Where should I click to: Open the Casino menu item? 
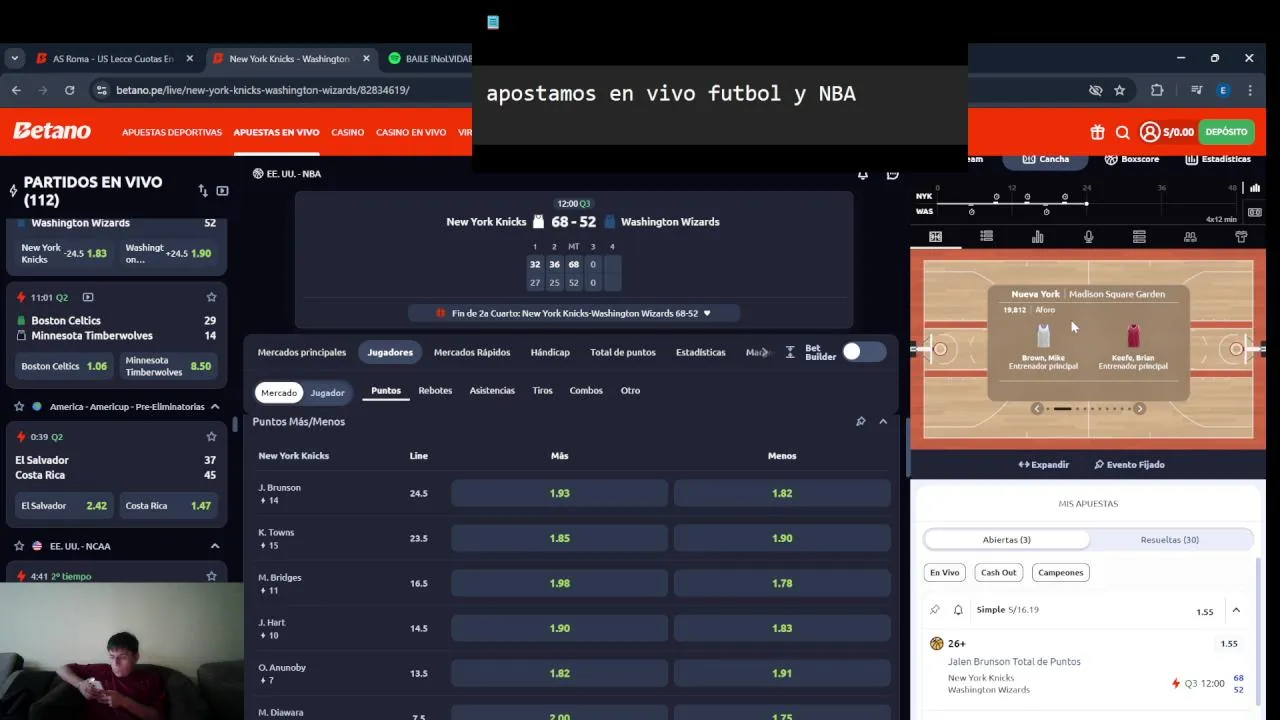click(348, 132)
